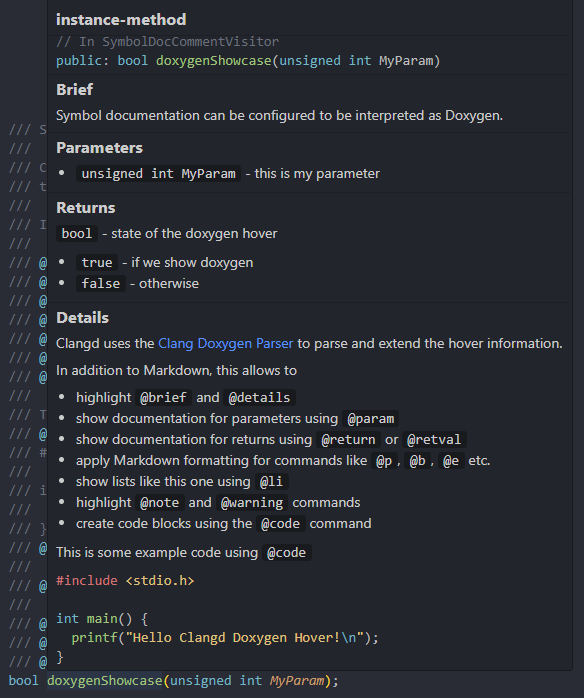The width and height of the screenshot is (584, 698).
Task: Open the Clang Doxygen Parser link
Action: (226, 343)
